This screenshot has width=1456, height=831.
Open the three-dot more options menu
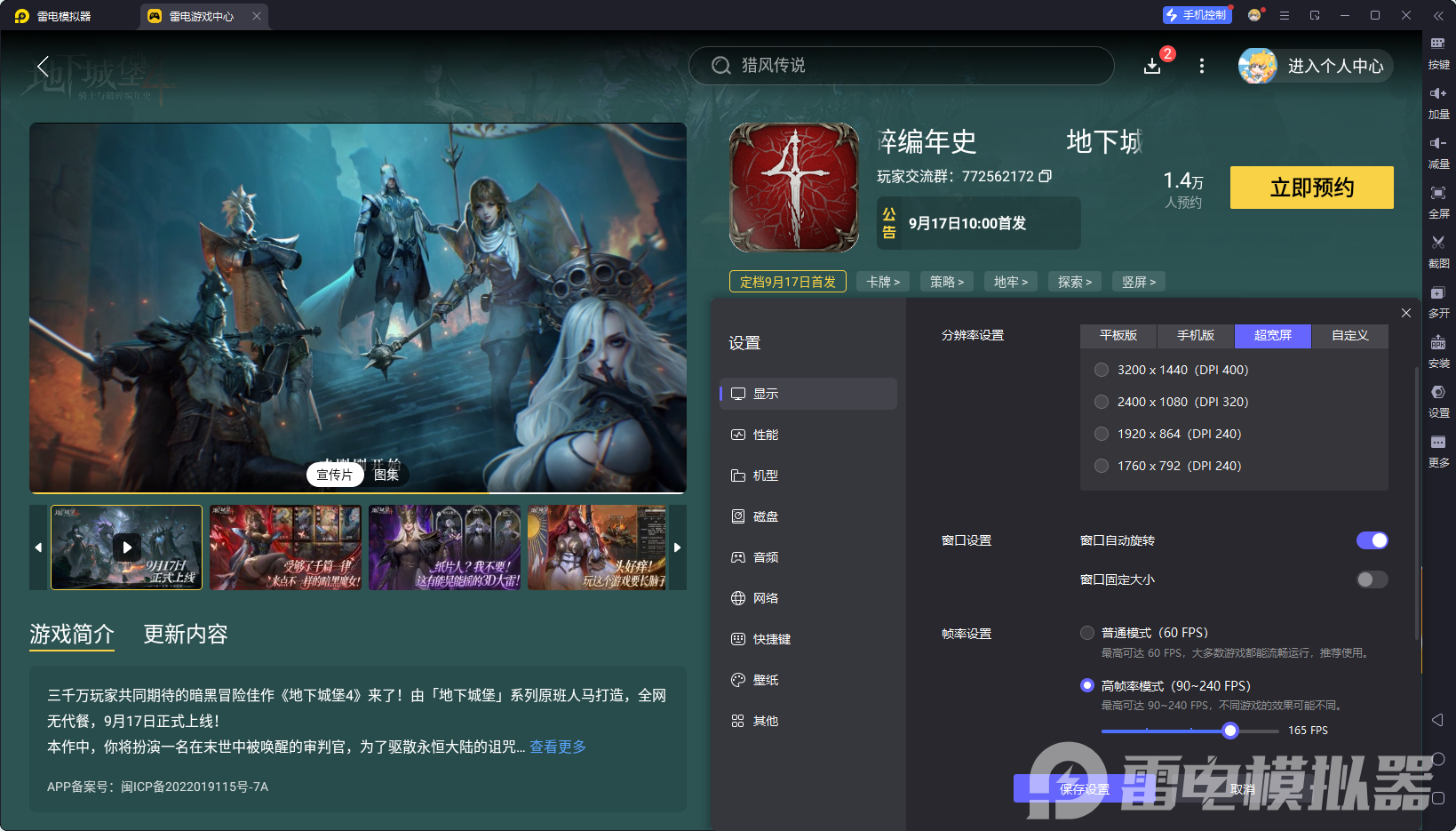point(1202,66)
